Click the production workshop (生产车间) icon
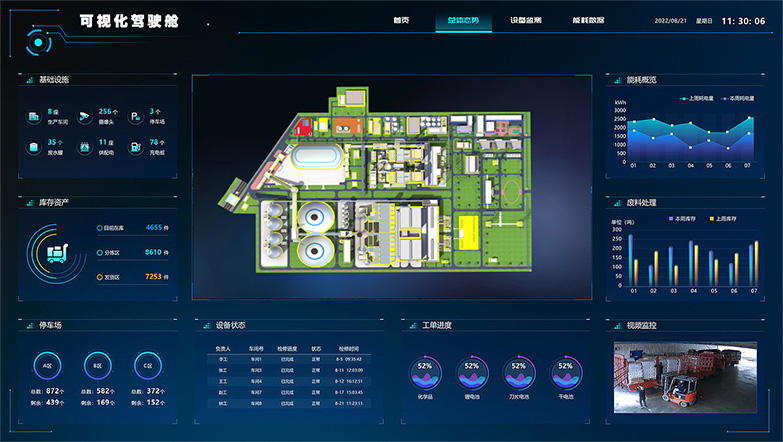Screen dimensions: 783x442 [x=34, y=116]
